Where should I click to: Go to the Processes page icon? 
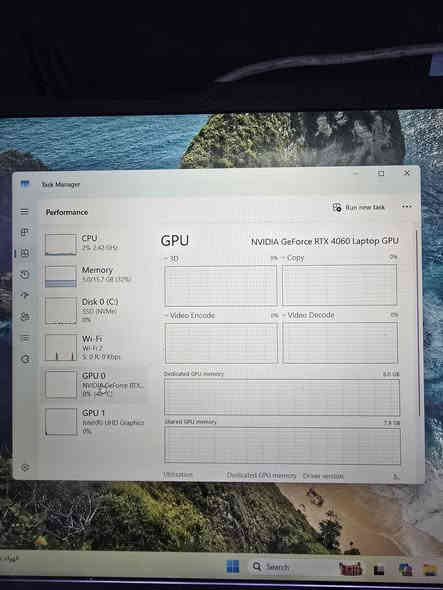tap(24, 232)
